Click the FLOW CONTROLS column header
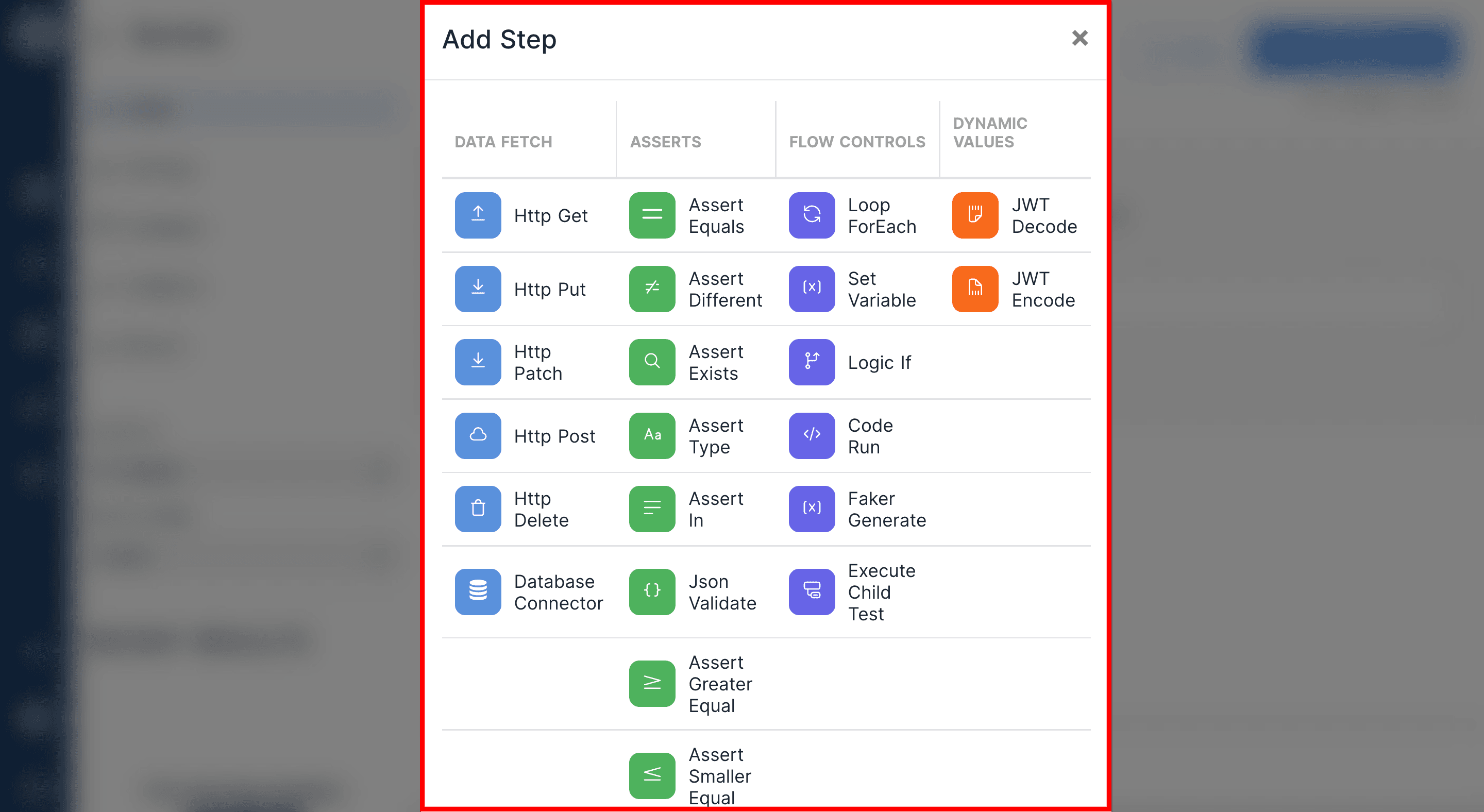This screenshot has width=1484, height=812. [857, 142]
